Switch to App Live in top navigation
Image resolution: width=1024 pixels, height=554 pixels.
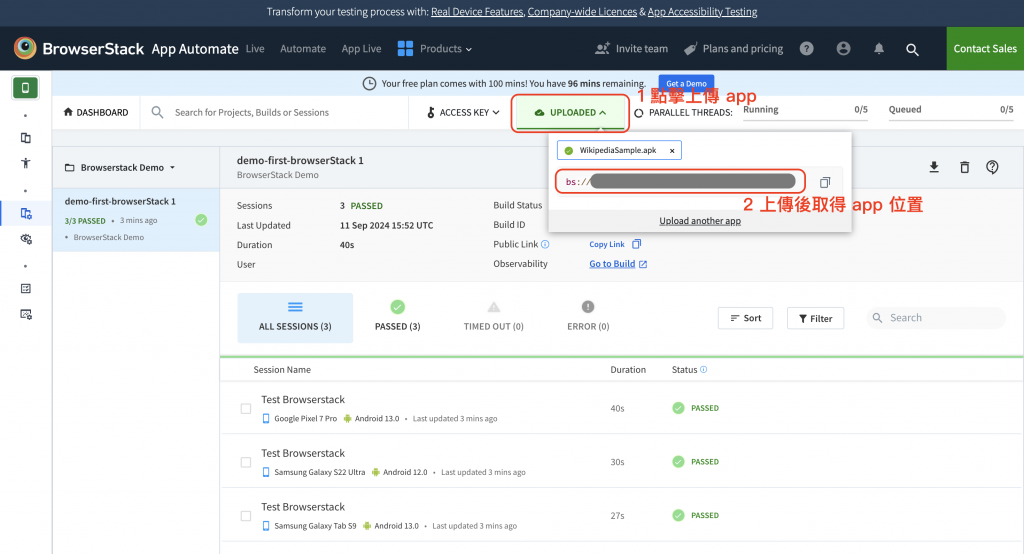pos(361,48)
